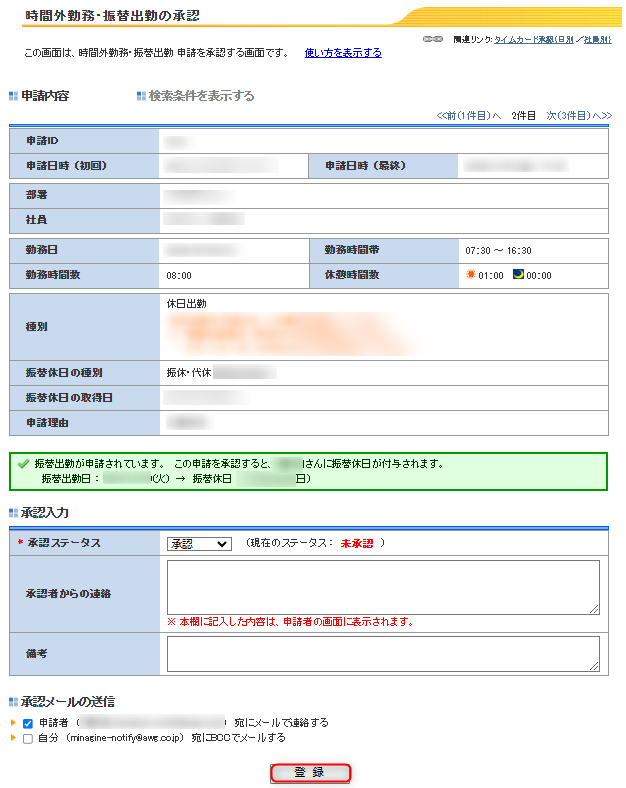This screenshot has width=626, height=788.
Task: Click the red note below 承認者からの連絡
Action: (290, 622)
